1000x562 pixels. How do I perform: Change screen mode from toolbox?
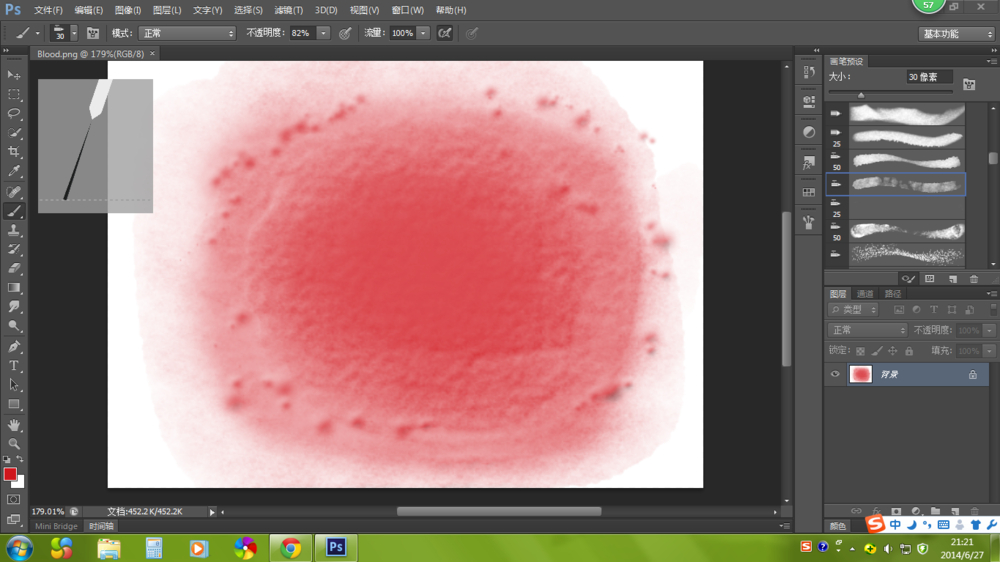[x=13, y=519]
